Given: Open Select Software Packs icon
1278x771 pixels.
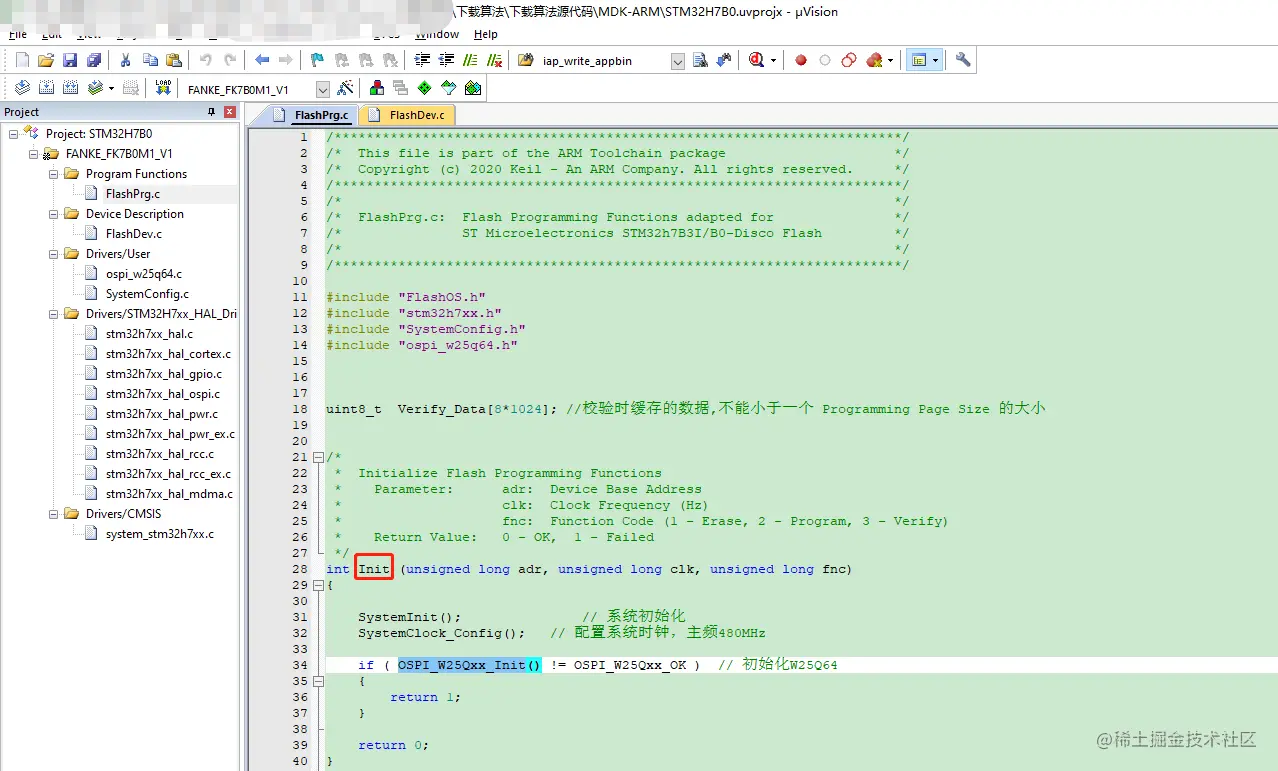Looking at the screenshot, I should coord(449,88).
